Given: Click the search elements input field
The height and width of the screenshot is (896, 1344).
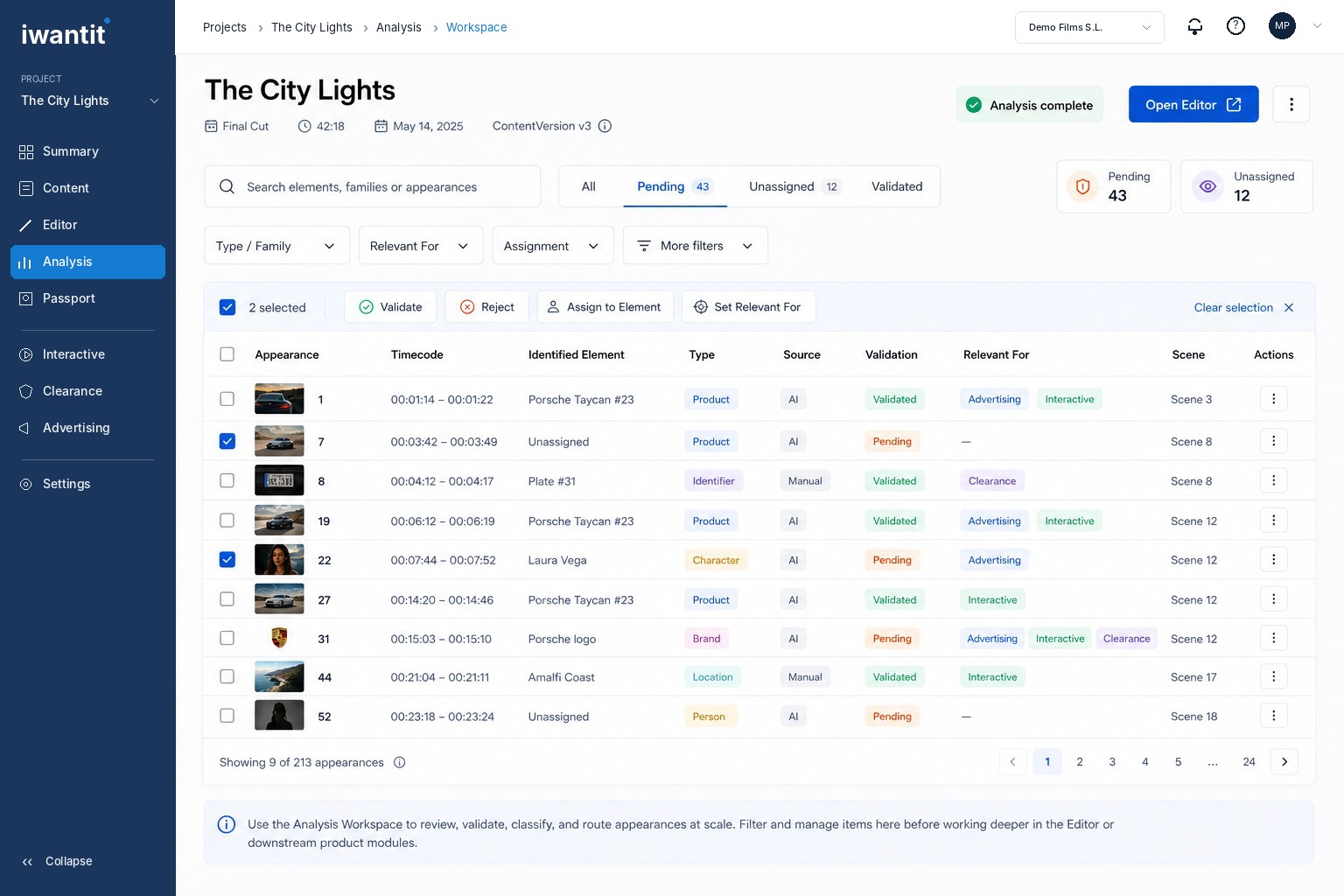Looking at the screenshot, I should 373,186.
